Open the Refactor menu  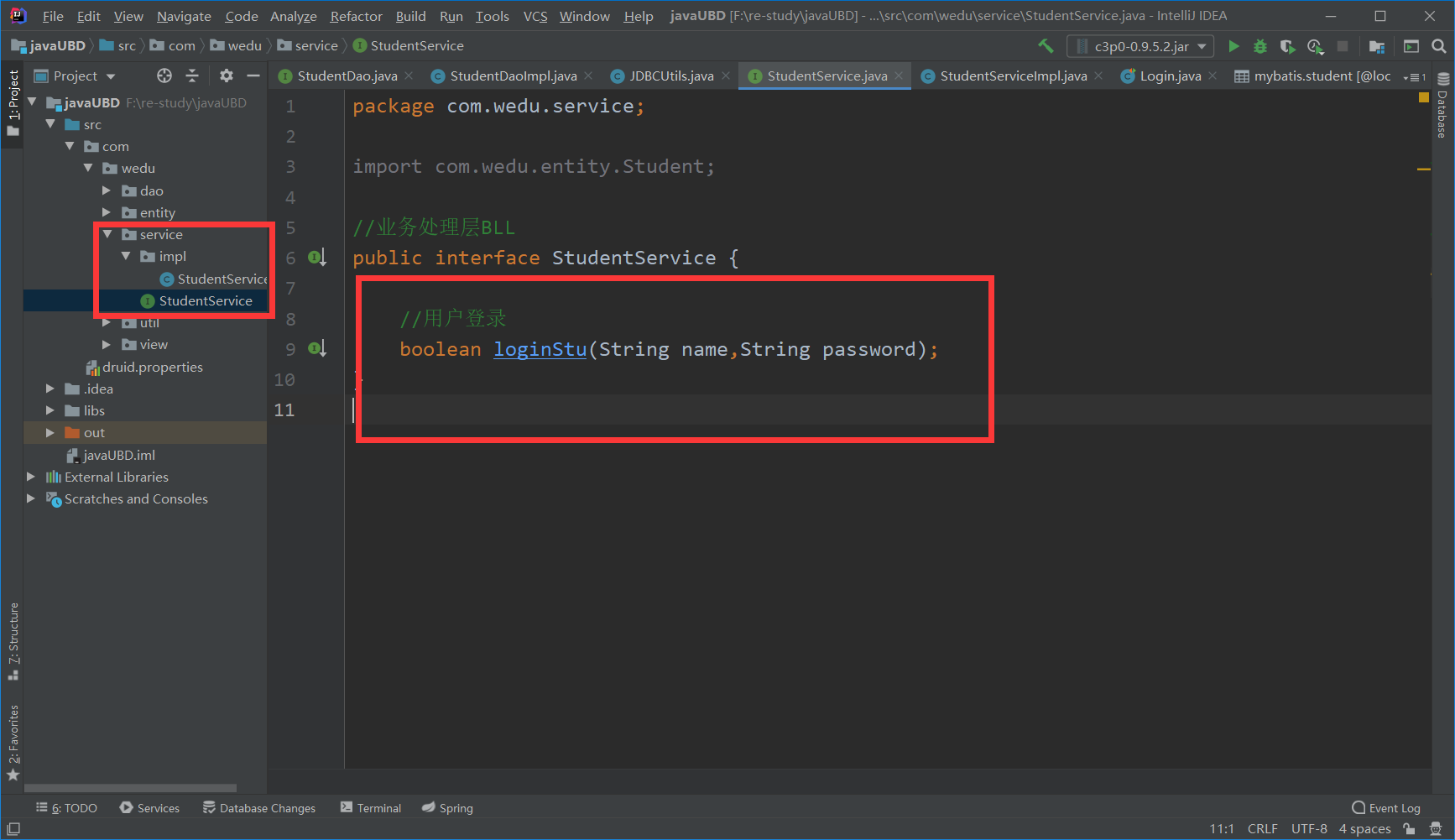(x=356, y=16)
